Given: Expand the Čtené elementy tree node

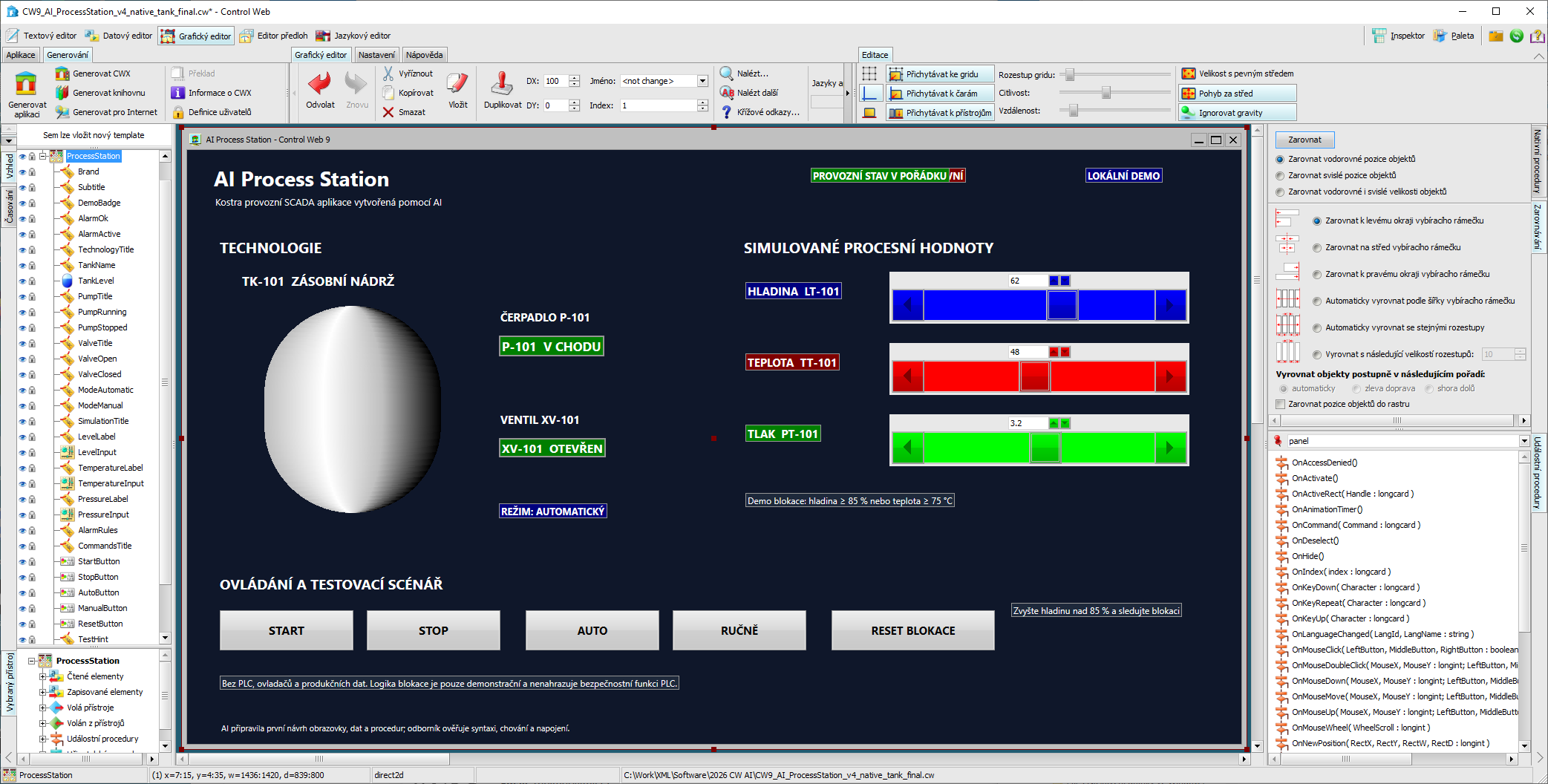Looking at the screenshot, I should pyautogui.click(x=42, y=677).
